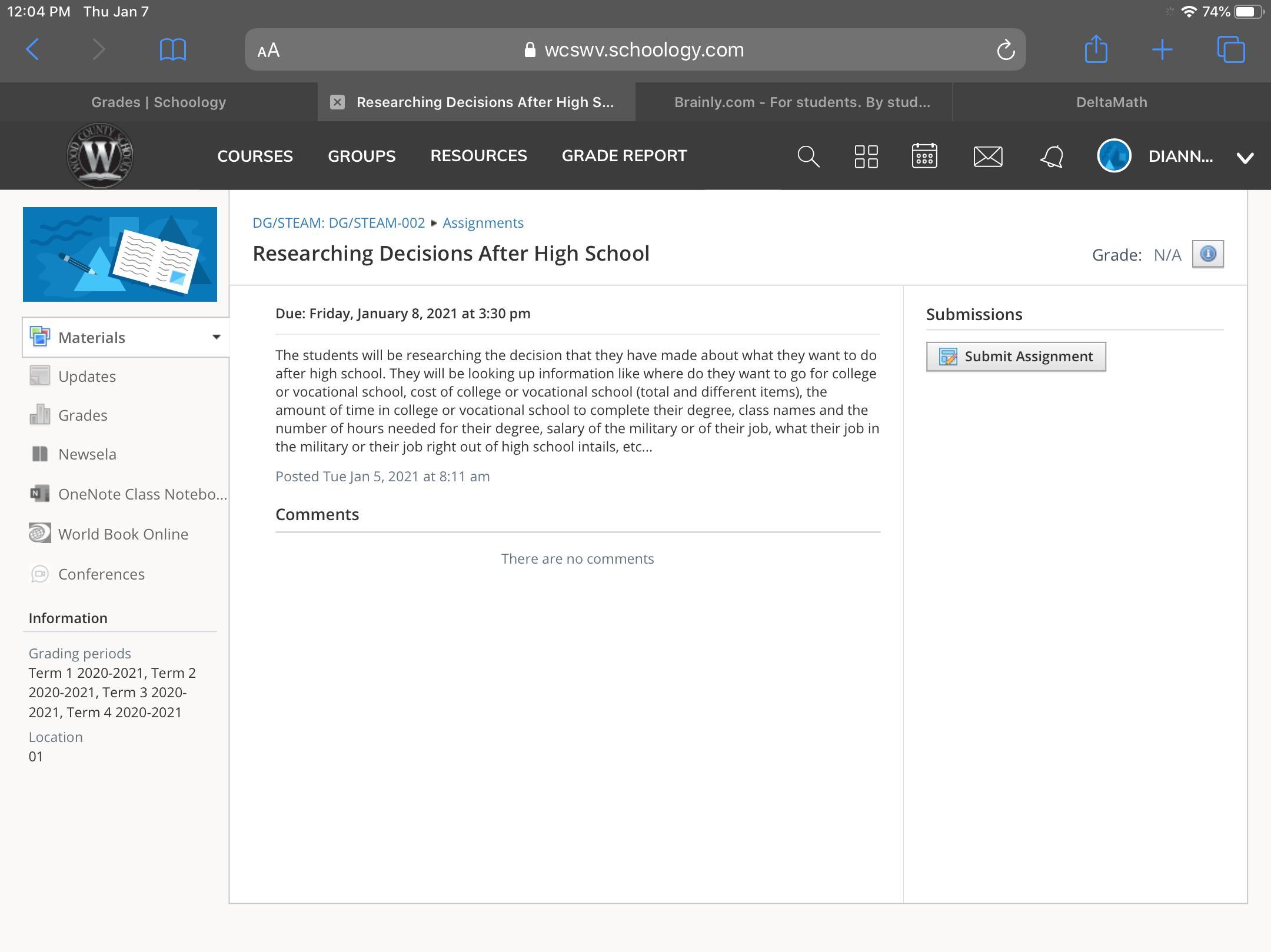Open the Schoology search magnifier icon
This screenshot has width=1271, height=952.
click(x=808, y=157)
